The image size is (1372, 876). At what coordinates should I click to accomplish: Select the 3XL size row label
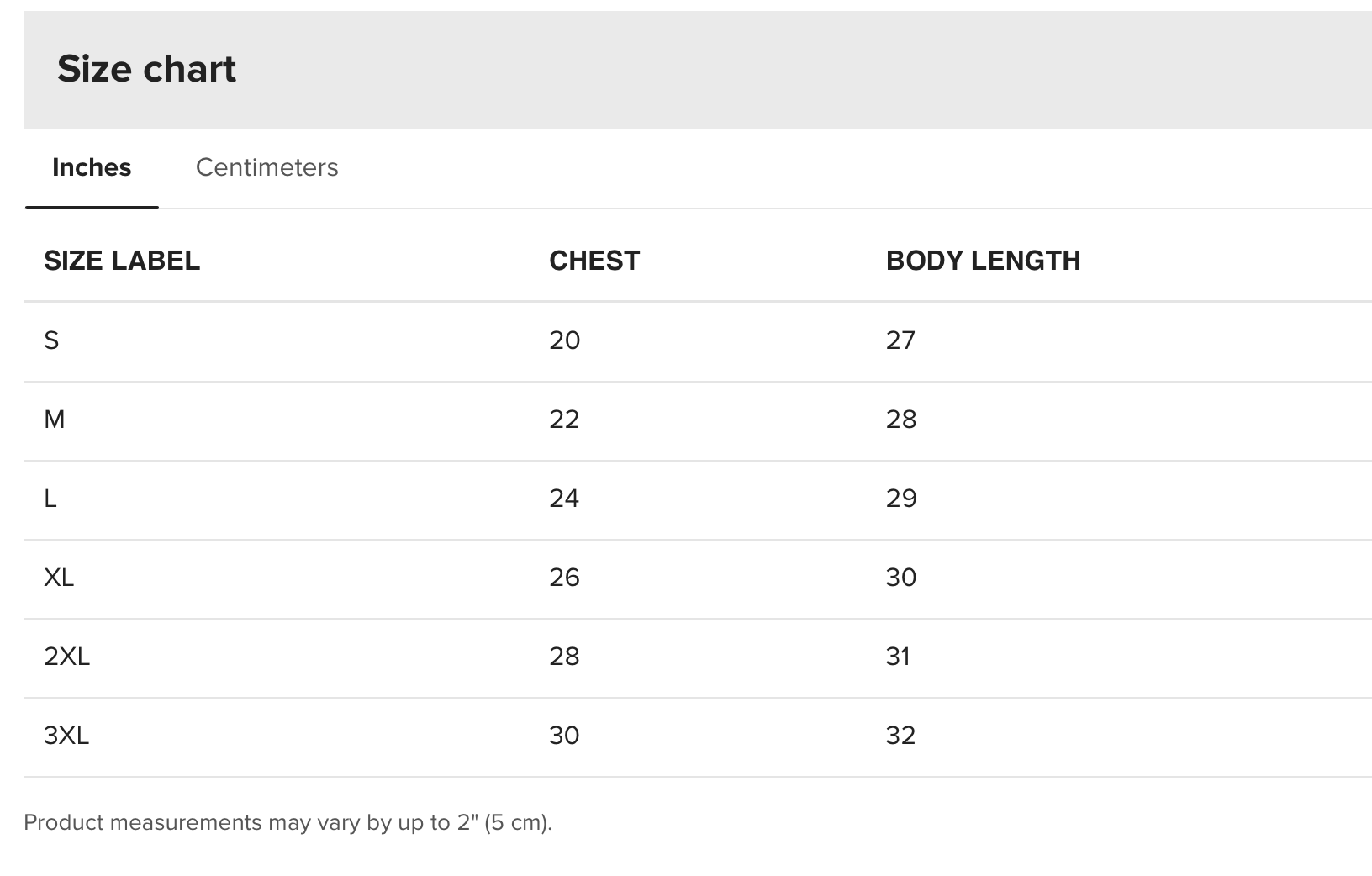(x=66, y=736)
